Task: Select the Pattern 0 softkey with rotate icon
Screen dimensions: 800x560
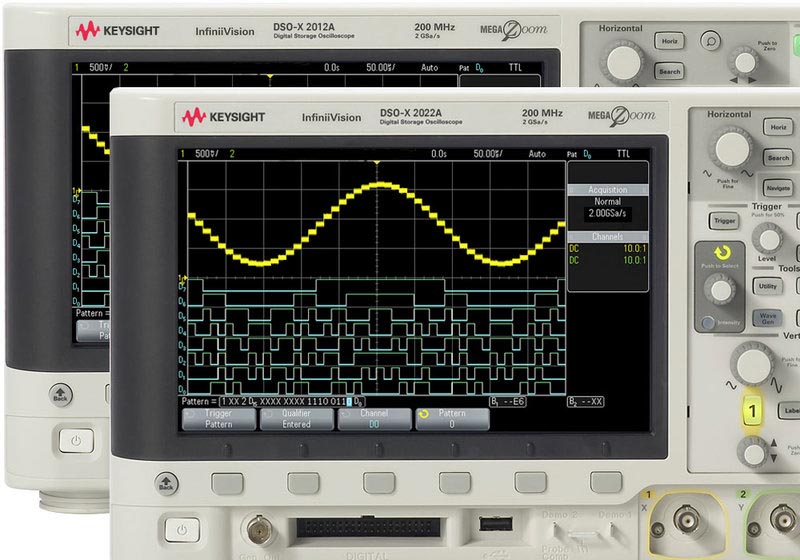Action: (452, 419)
